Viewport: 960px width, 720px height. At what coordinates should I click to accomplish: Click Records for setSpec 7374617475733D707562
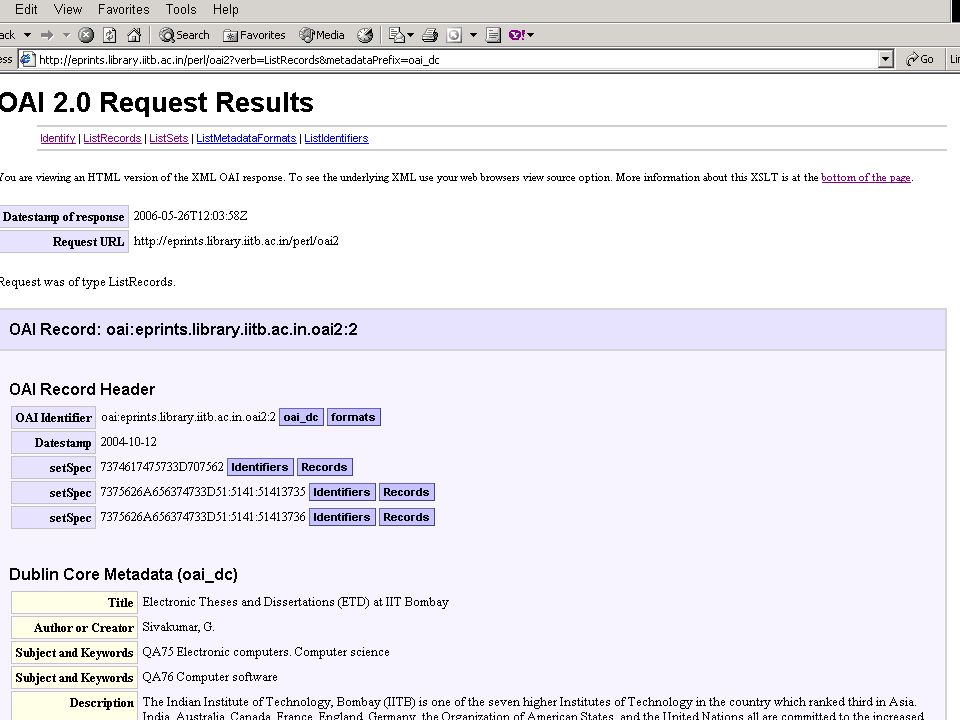pyautogui.click(x=324, y=467)
